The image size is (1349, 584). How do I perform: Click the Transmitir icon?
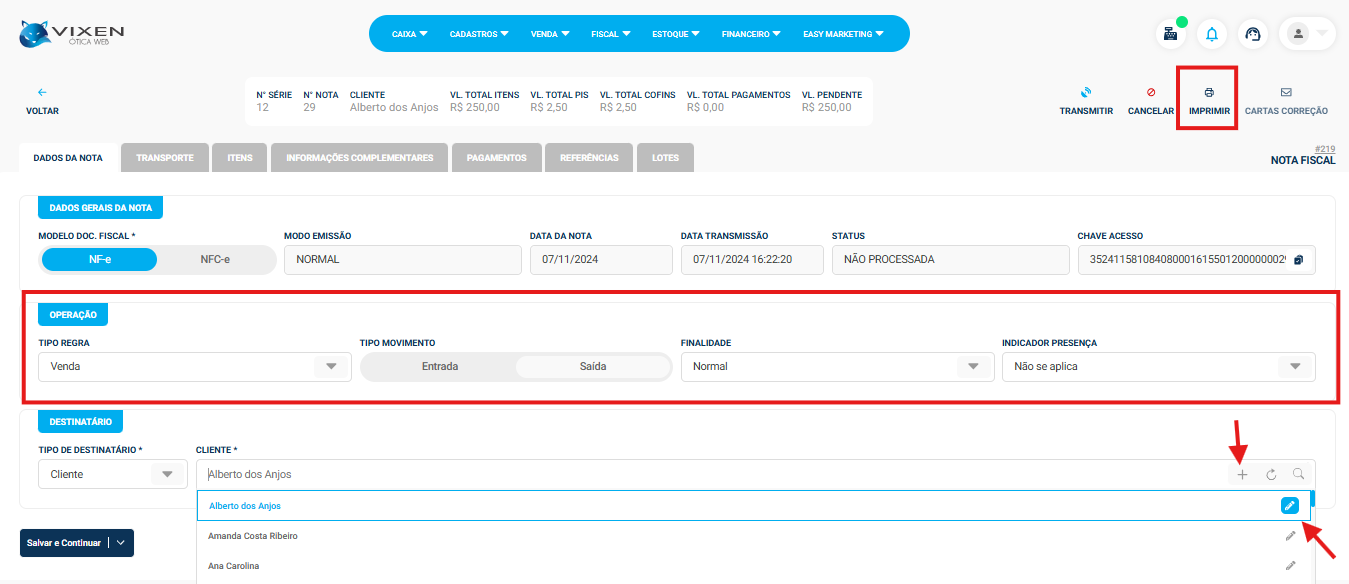click(x=1086, y=93)
